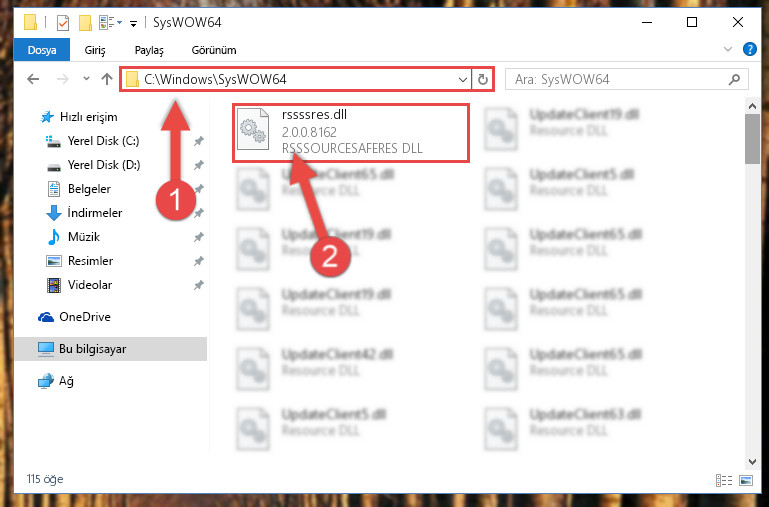Go back with the left arrow button

tap(33, 79)
